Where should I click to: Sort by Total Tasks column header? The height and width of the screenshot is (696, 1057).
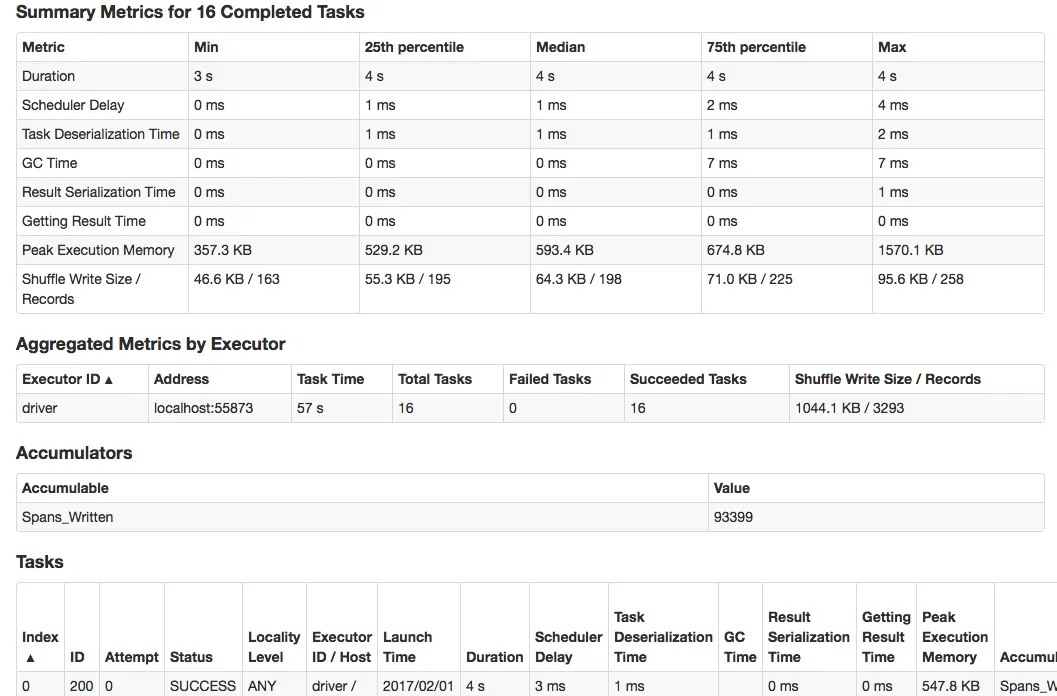point(434,379)
